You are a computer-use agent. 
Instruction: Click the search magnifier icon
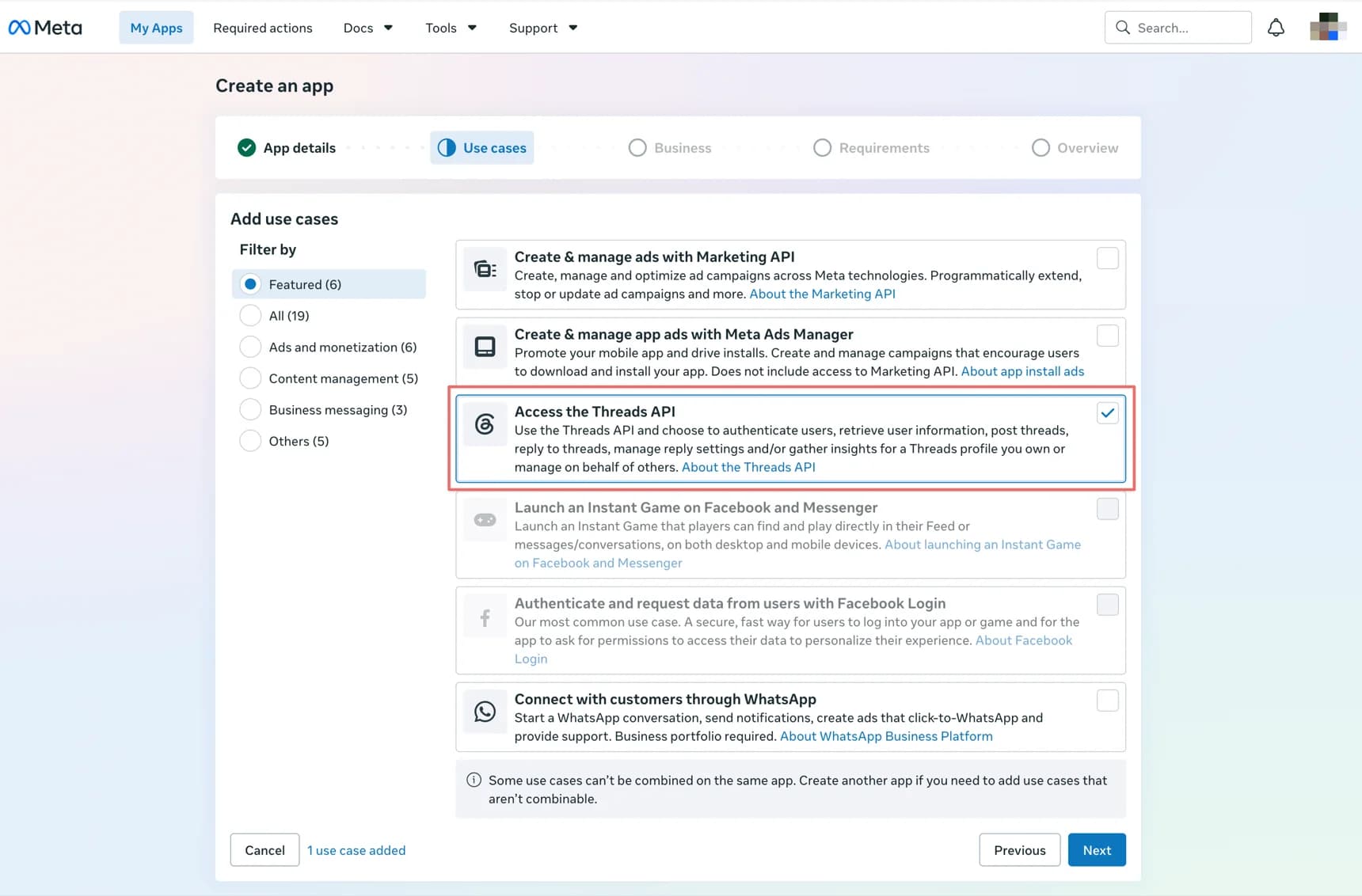coord(1122,28)
